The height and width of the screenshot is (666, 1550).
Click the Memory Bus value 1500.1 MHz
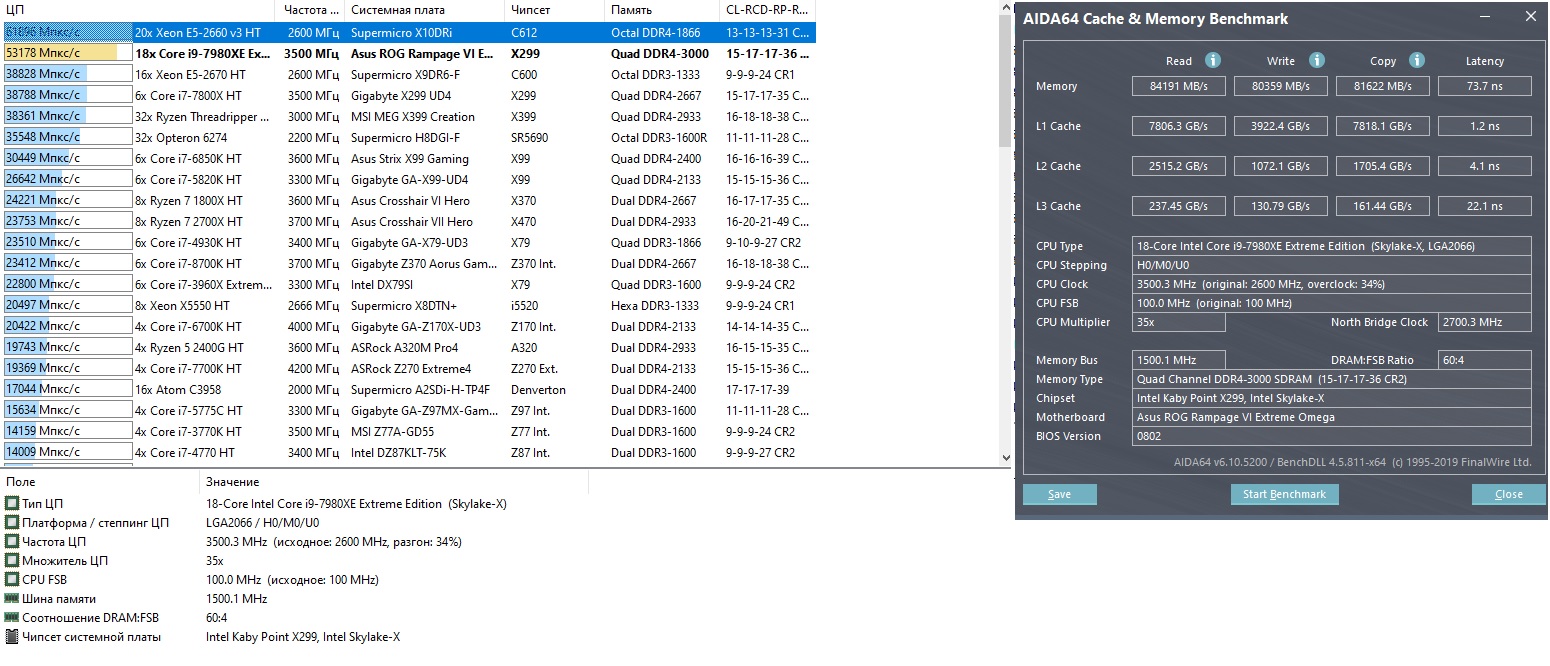1179,360
